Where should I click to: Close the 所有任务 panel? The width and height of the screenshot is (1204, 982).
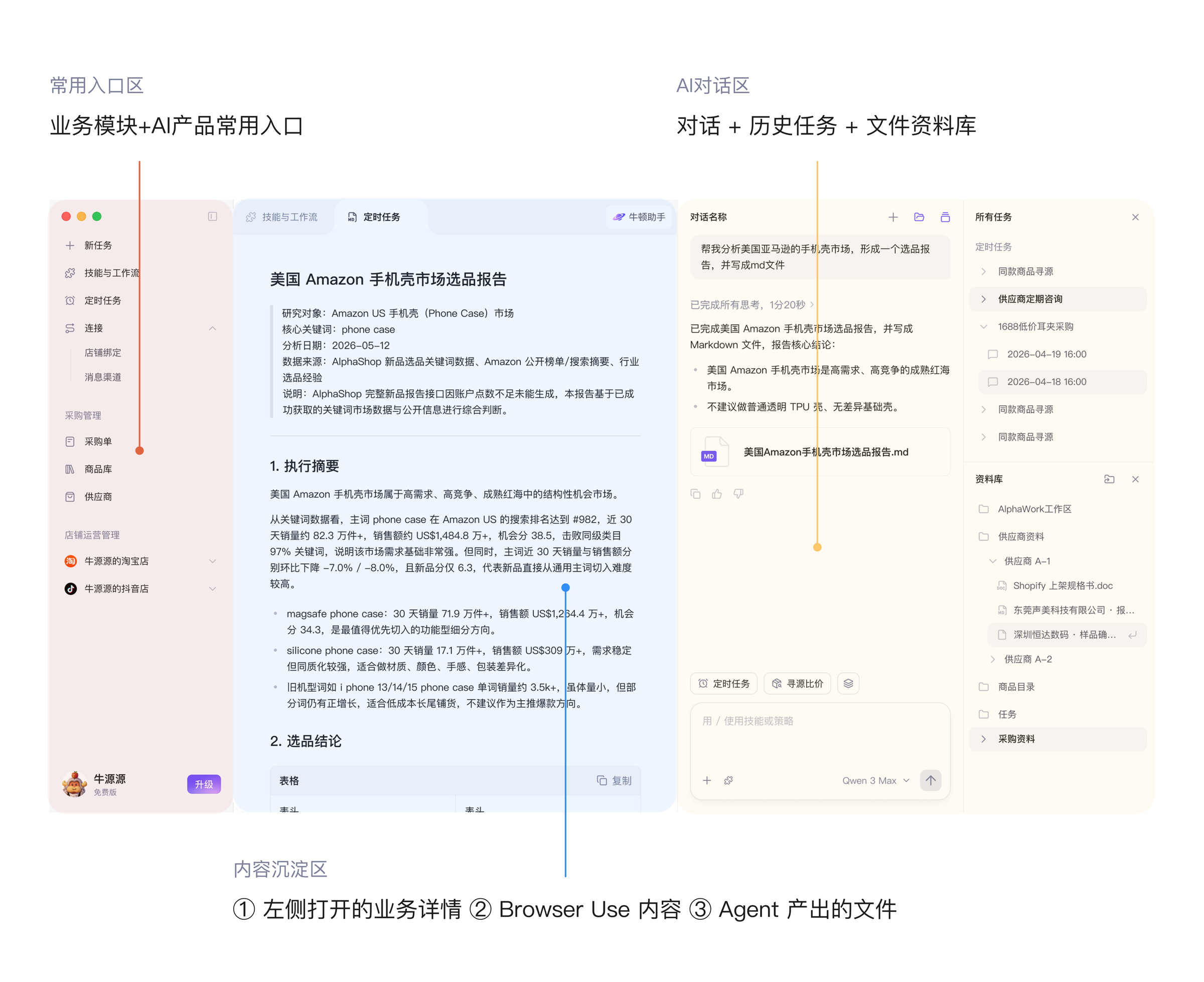[x=1135, y=217]
